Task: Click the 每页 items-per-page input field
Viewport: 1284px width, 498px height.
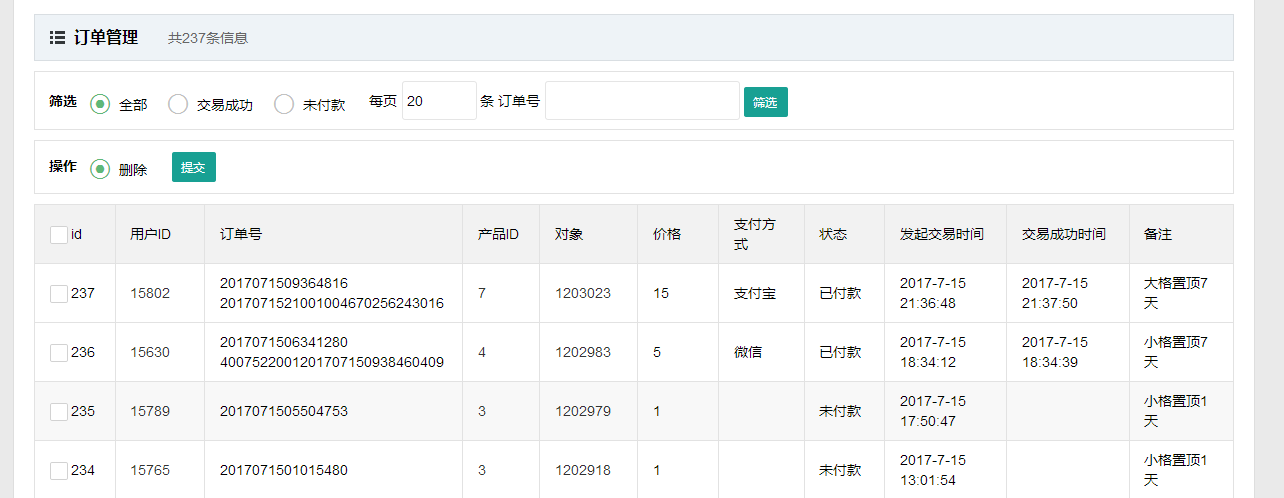Action: click(x=439, y=101)
